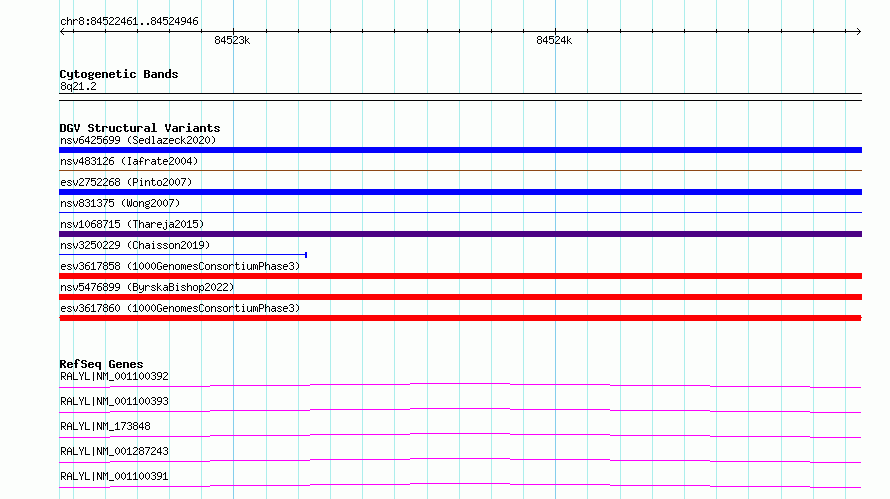Open the nsv5476899 (ByrskaBishop2022) variant label
This screenshot has height=499, width=890.
coord(147,287)
